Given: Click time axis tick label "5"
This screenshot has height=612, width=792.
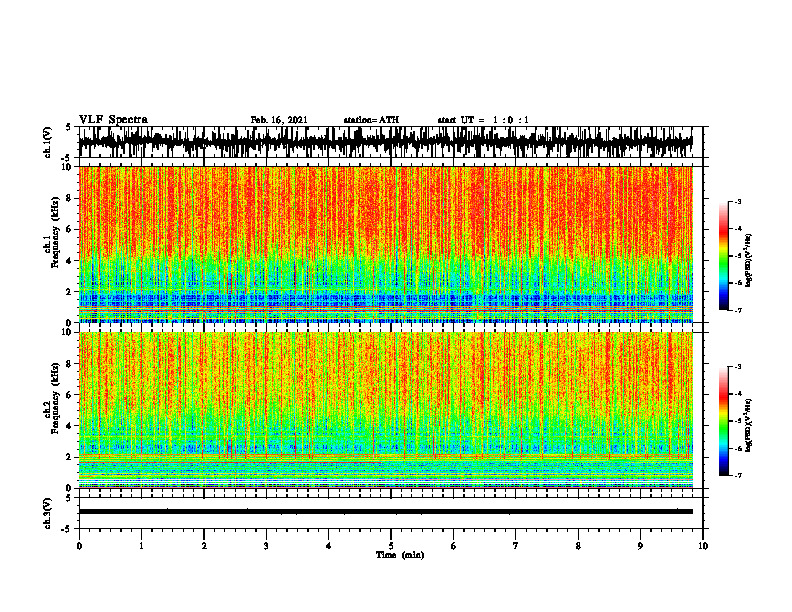Looking at the screenshot, I should coord(391,546).
